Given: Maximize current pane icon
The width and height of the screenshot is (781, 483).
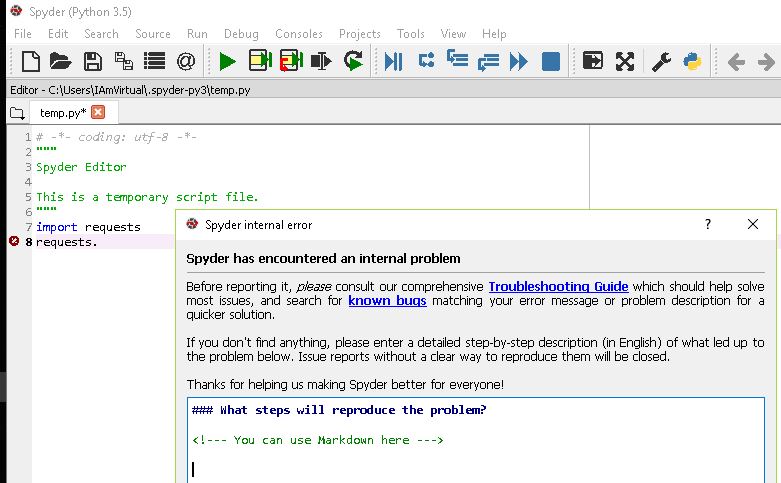Looking at the screenshot, I should 593,61.
